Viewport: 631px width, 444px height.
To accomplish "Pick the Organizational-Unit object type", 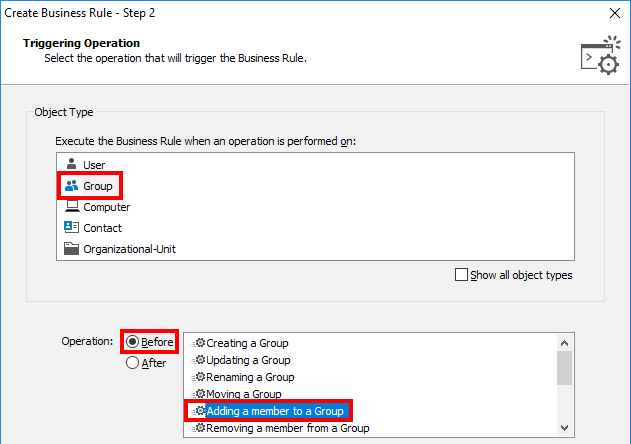I will click(x=131, y=249).
